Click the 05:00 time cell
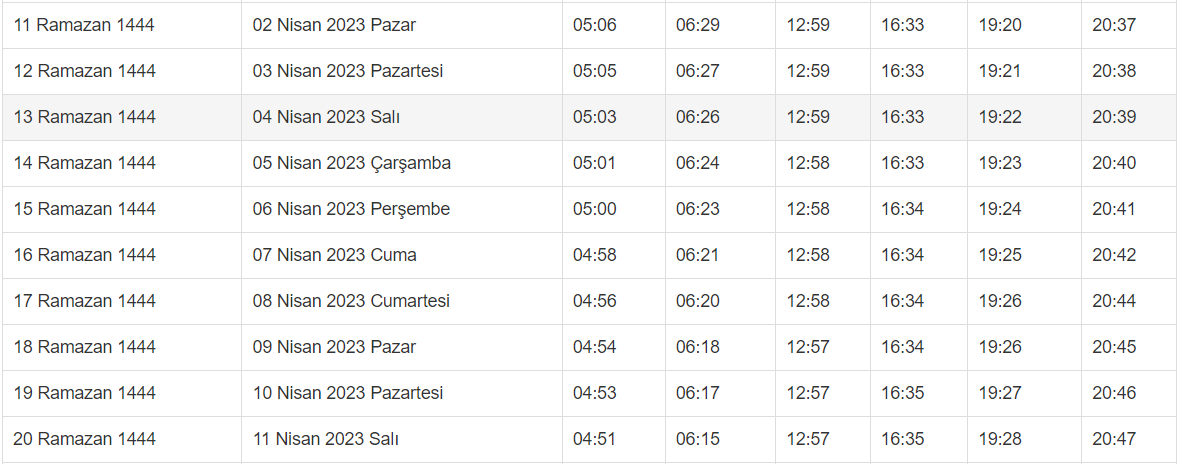This screenshot has height=464, width=1179. coord(594,209)
